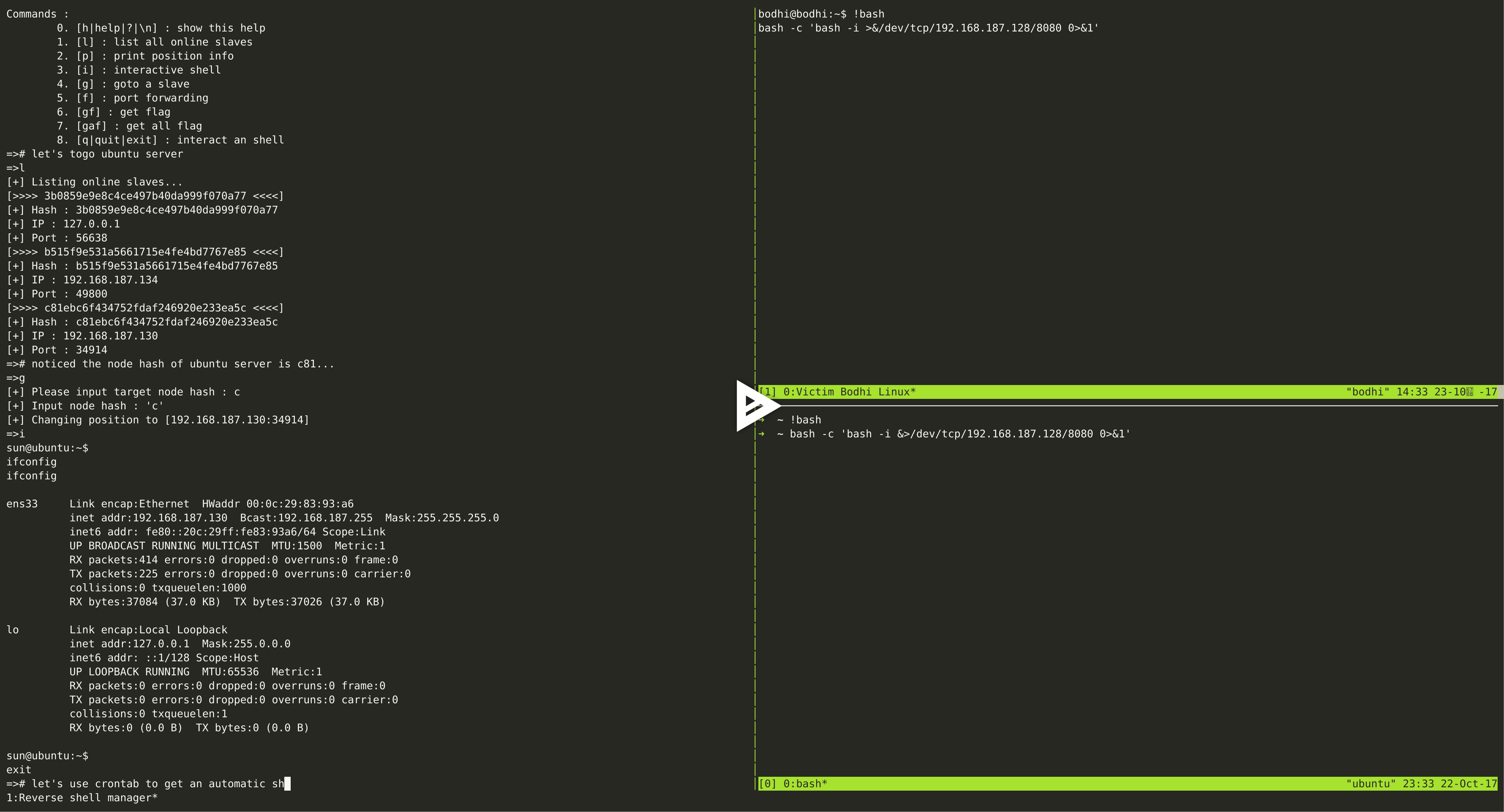The height and width of the screenshot is (812, 1504).
Task: Click the "ubuntu" 23:33 22-Oct-17 status text
Action: 1421,784
